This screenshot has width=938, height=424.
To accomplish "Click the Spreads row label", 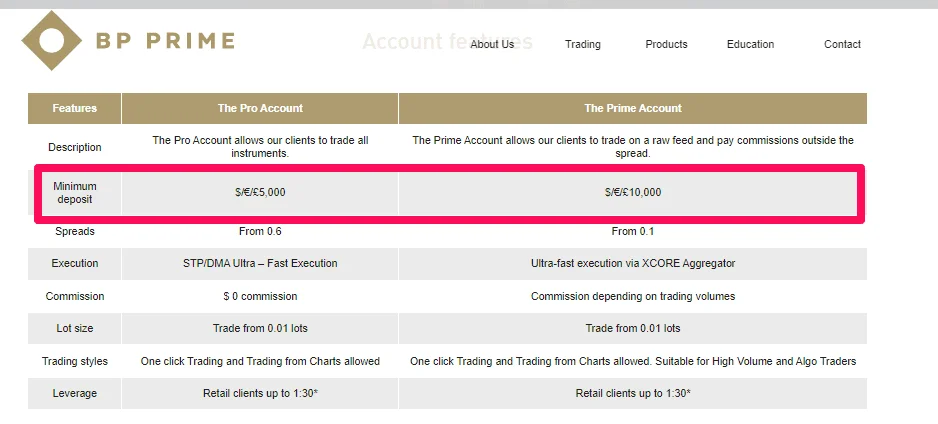I will point(75,231).
